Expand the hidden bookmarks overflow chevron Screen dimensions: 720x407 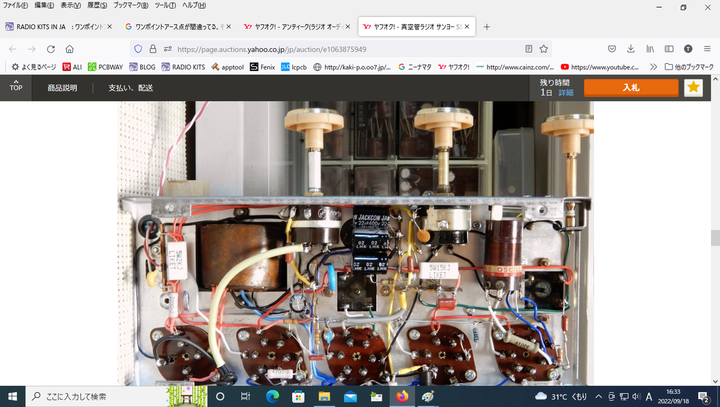653,67
